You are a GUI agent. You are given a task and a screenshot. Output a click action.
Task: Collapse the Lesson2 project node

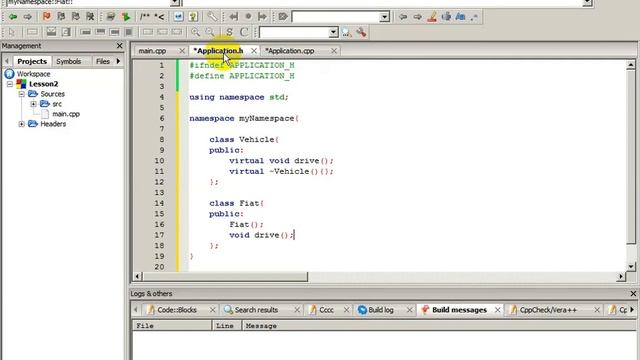click(x=10, y=84)
